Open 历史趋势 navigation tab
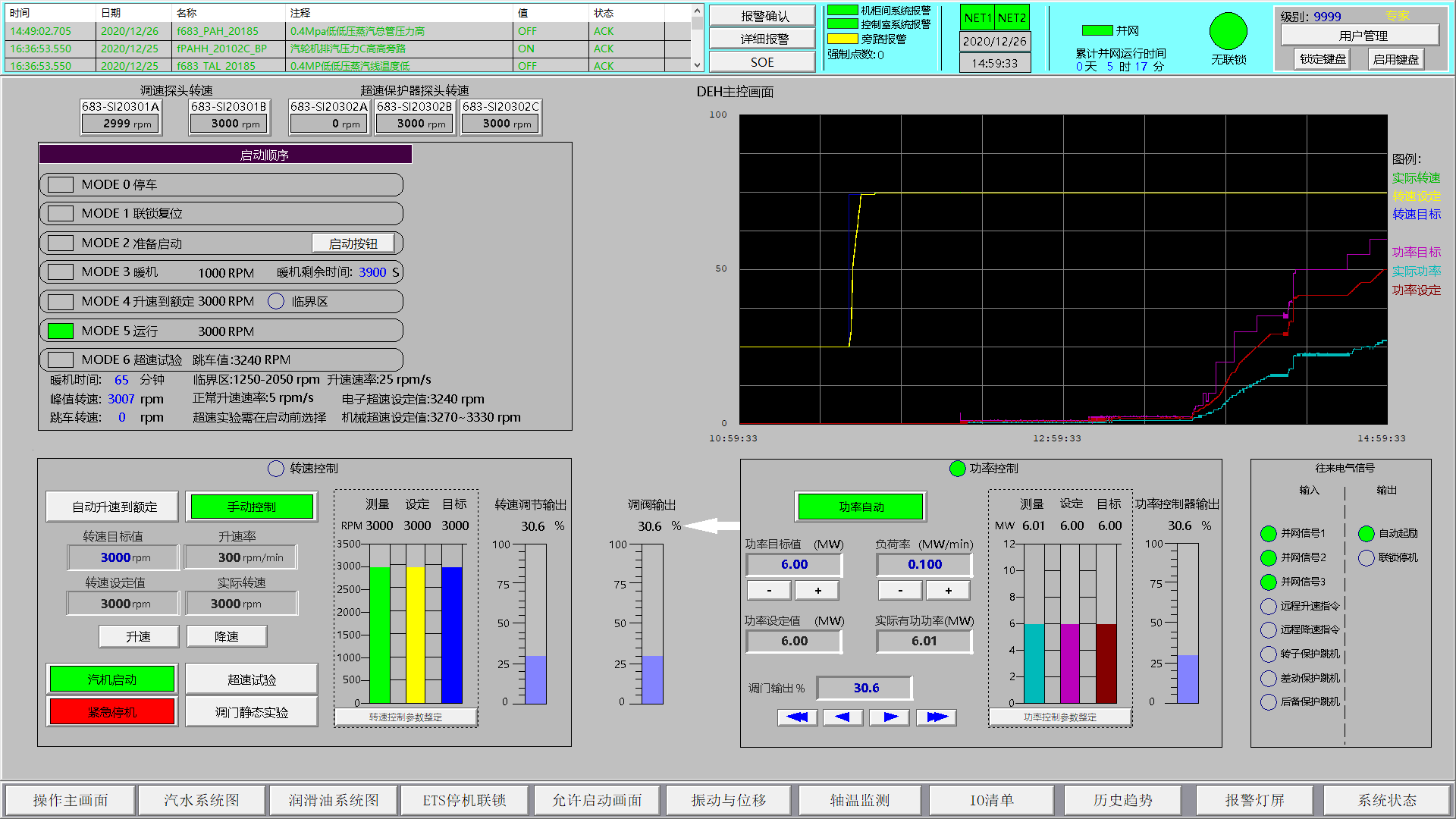 click(1123, 800)
